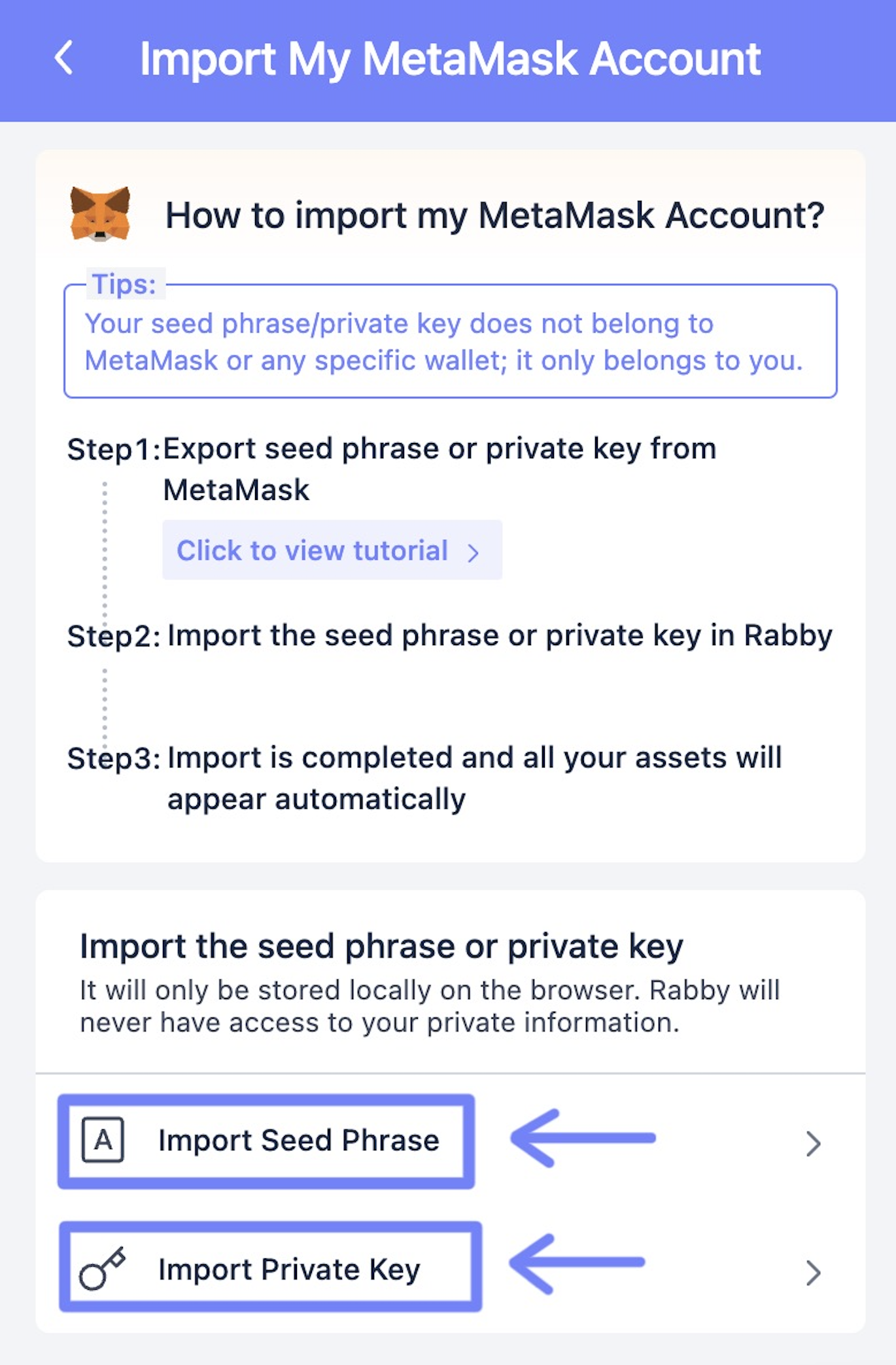The image size is (896, 1365).
Task: Click the 'How to import my MetaMask Account?' heading
Action: click(x=494, y=215)
